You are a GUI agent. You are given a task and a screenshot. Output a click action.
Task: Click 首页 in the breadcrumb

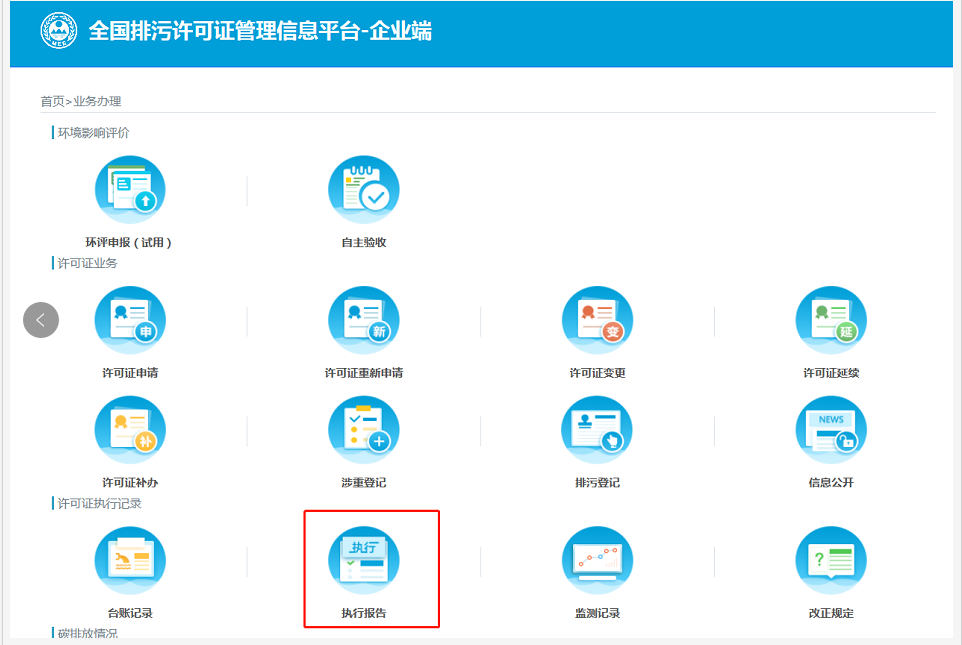(52, 101)
